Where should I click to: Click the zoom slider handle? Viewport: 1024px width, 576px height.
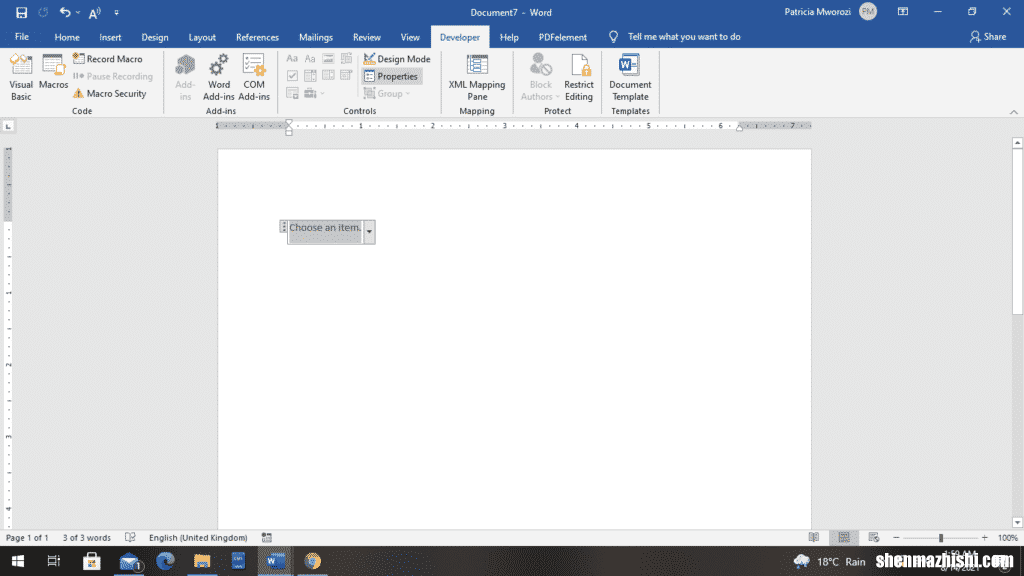[x=941, y=537]
